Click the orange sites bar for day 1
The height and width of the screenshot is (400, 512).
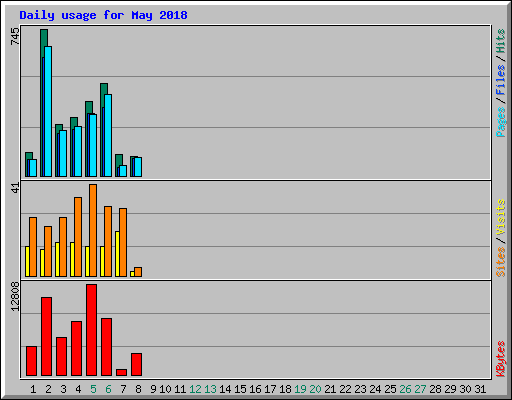click(x=33, y=247)
